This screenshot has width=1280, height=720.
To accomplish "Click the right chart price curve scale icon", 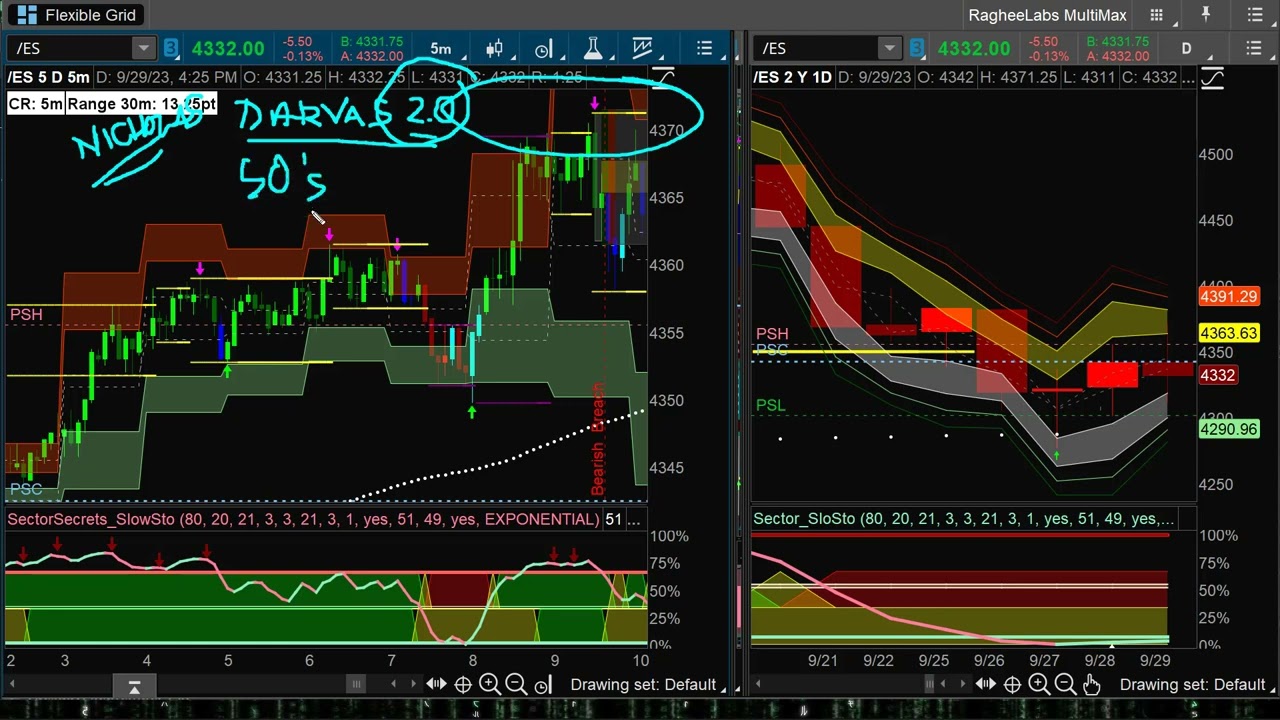I will click(1212, 78).
